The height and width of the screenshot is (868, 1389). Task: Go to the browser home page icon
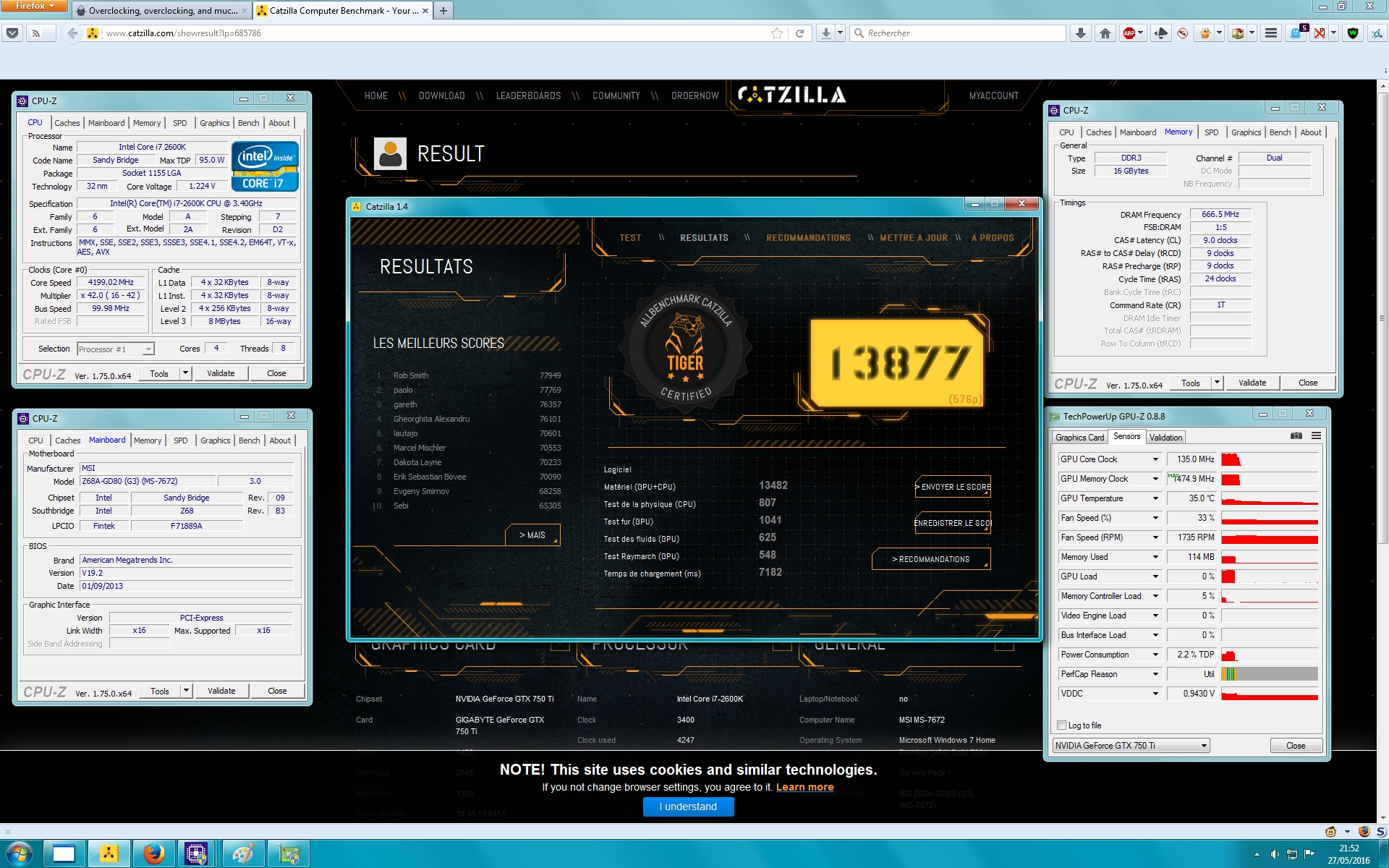point(1105,33)
